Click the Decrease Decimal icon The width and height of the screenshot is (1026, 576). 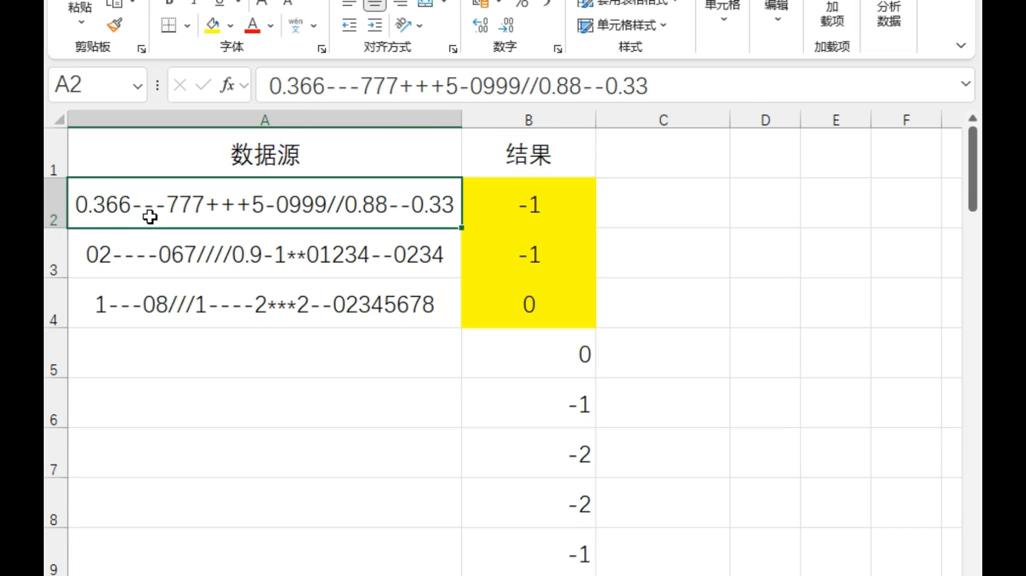[507, 25]
